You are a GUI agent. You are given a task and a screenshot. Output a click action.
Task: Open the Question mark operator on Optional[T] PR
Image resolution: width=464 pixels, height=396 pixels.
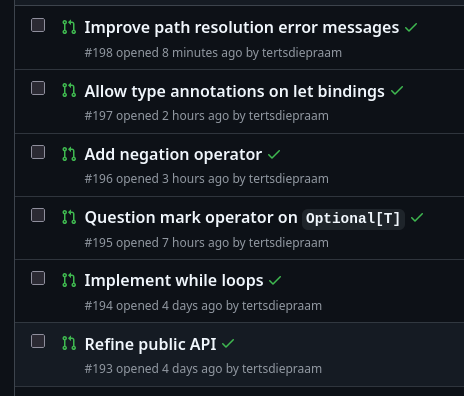245,218
